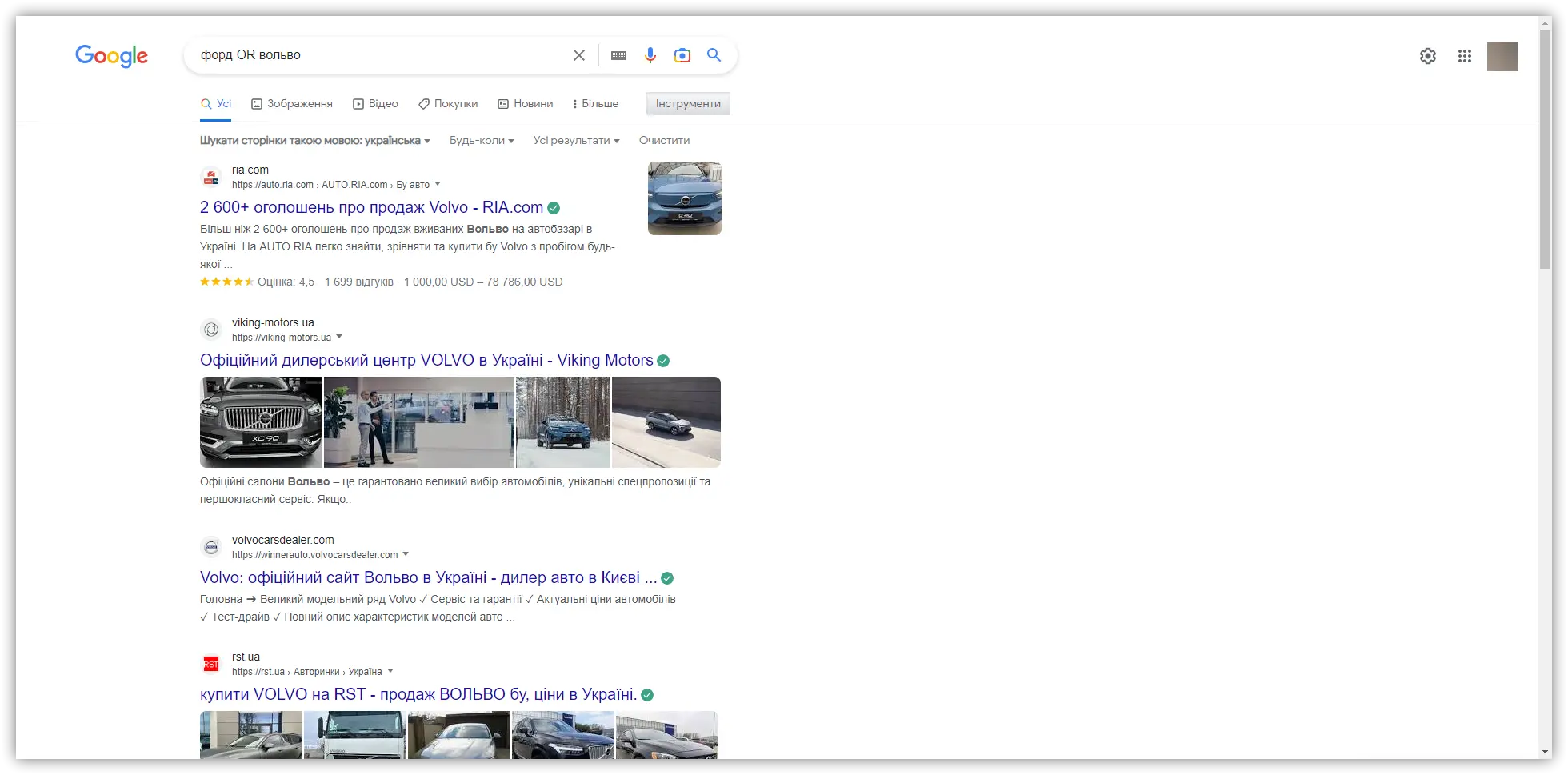Open the RIA.com Volvo listings result
This screenshot has height=775, width=1568.
click(x=371, y=208)
